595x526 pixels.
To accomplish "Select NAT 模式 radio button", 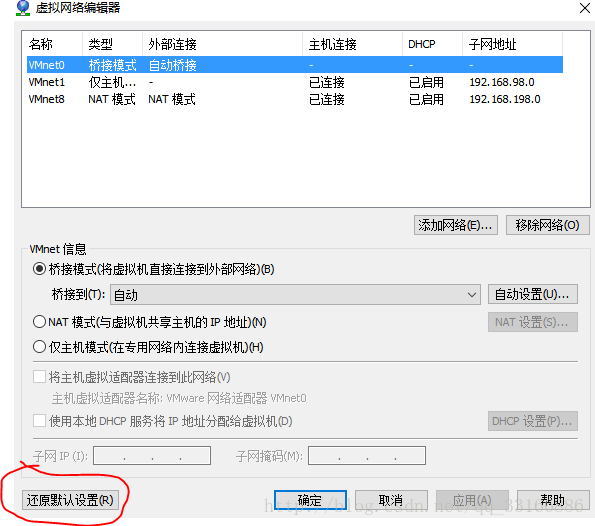I will coord(39,322).
